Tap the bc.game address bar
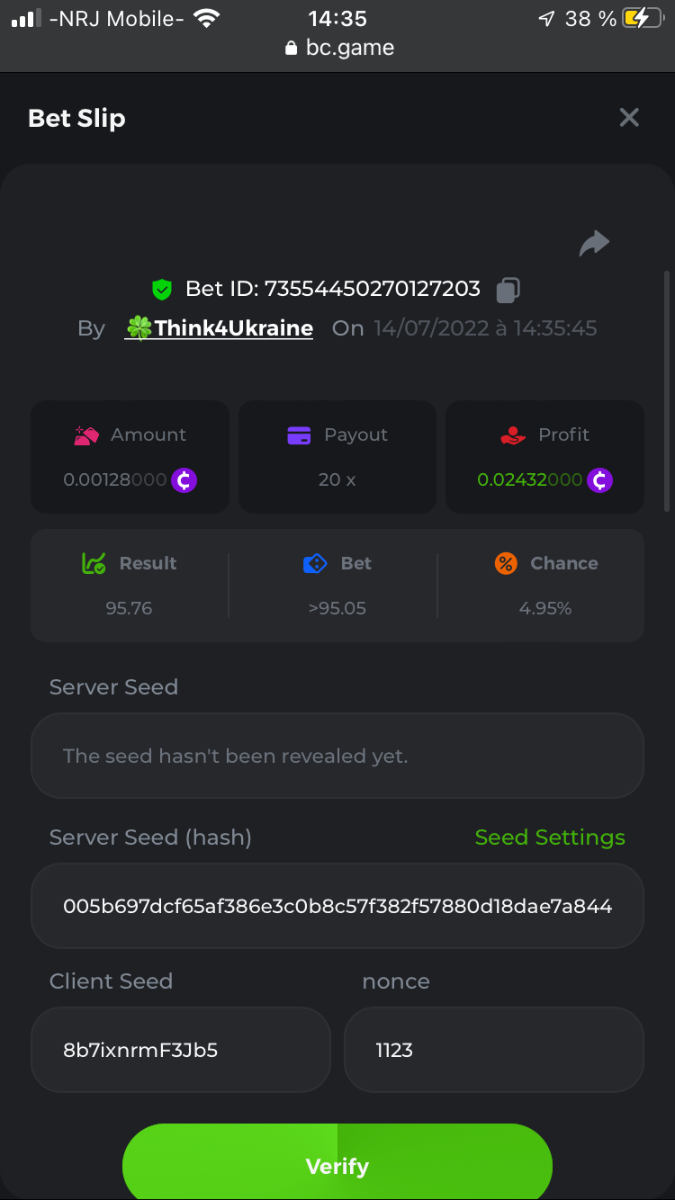The image size is (675, 1200). [338, 47]
